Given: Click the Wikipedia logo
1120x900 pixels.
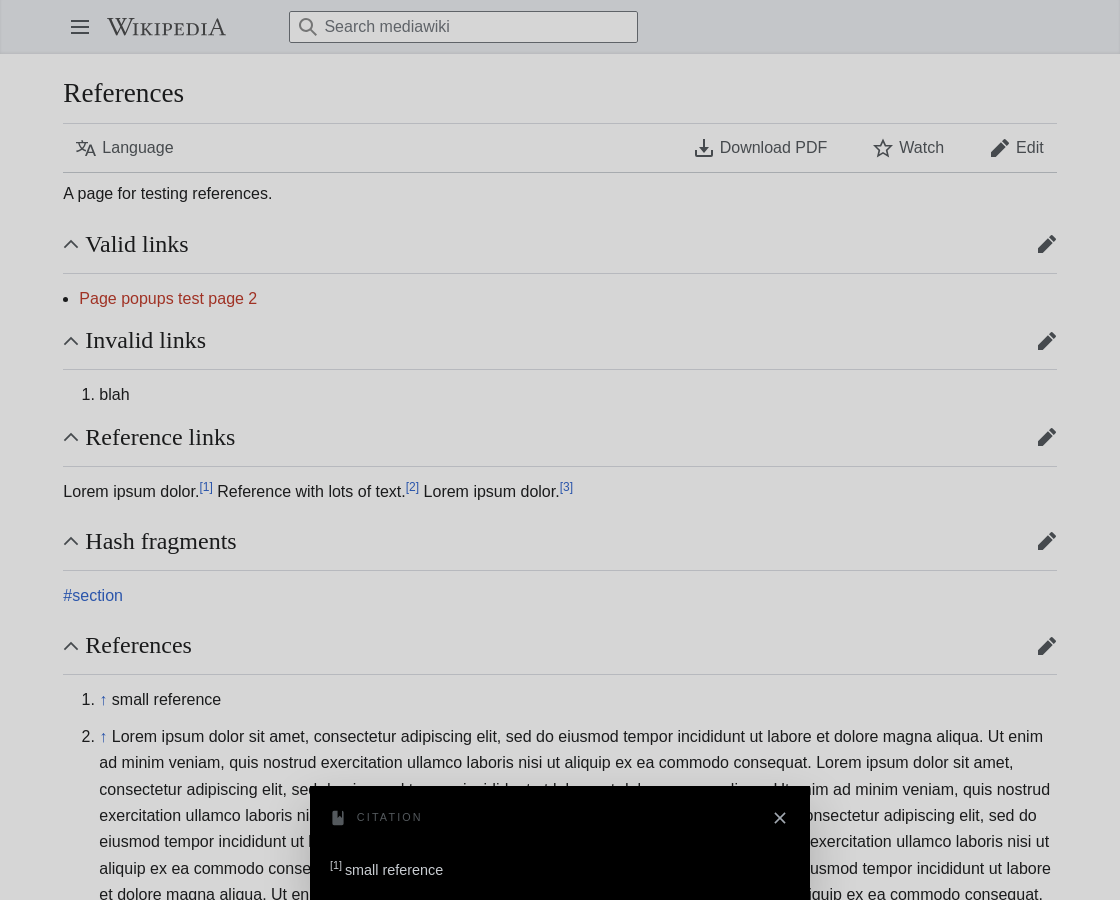Looking at the screenshot, I should pos(166,27).
